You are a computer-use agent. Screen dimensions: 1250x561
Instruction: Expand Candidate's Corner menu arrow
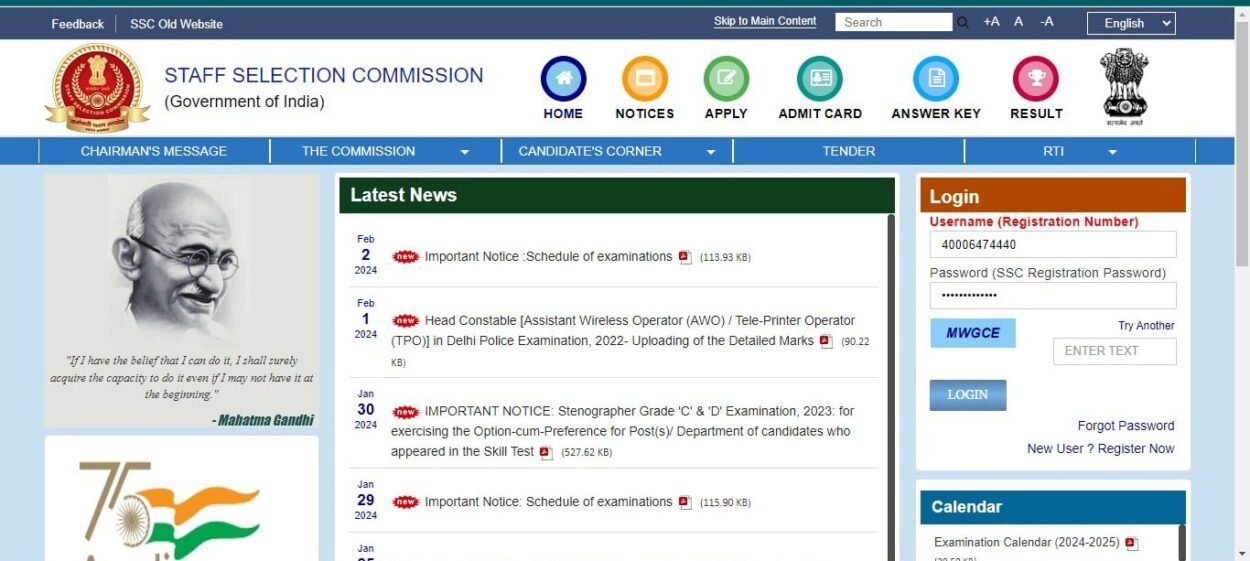point(711,152)
